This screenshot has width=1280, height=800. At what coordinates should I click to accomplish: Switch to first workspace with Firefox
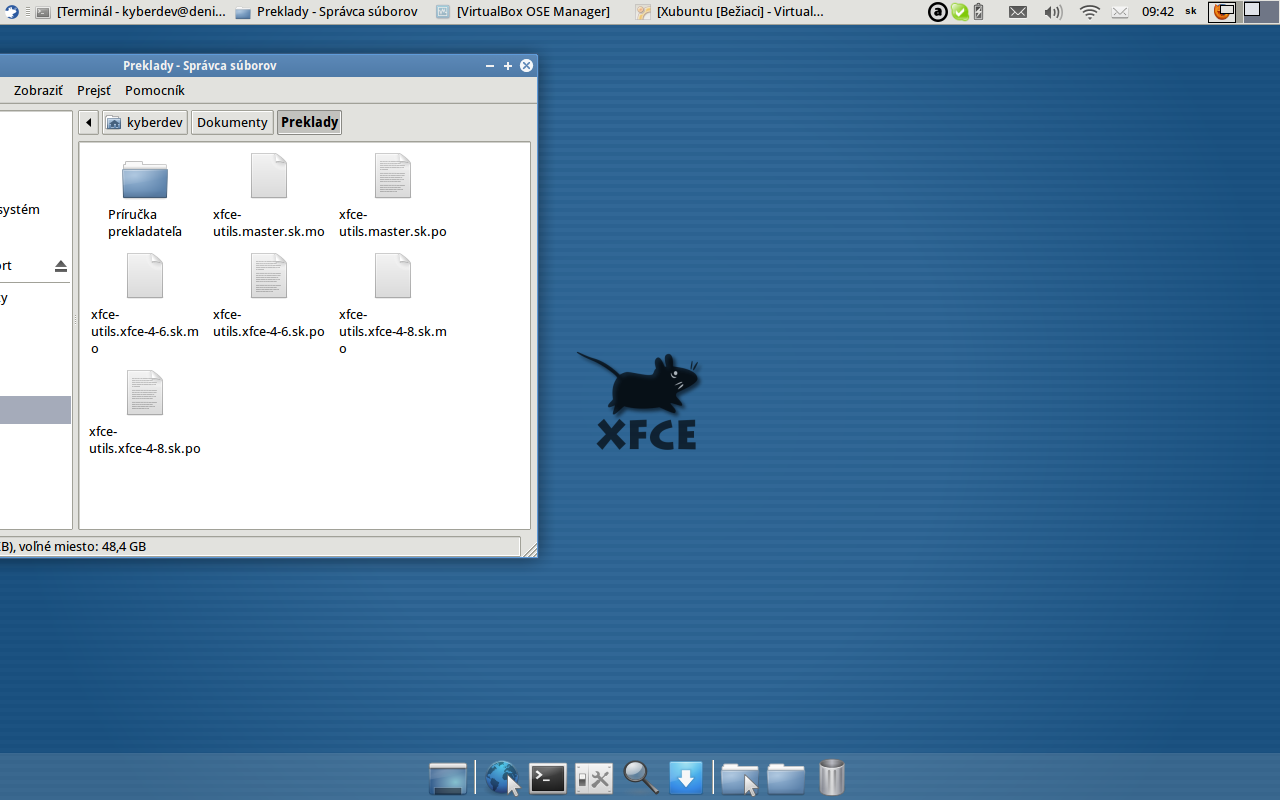pyautogui.click(x=1222, y=12)
